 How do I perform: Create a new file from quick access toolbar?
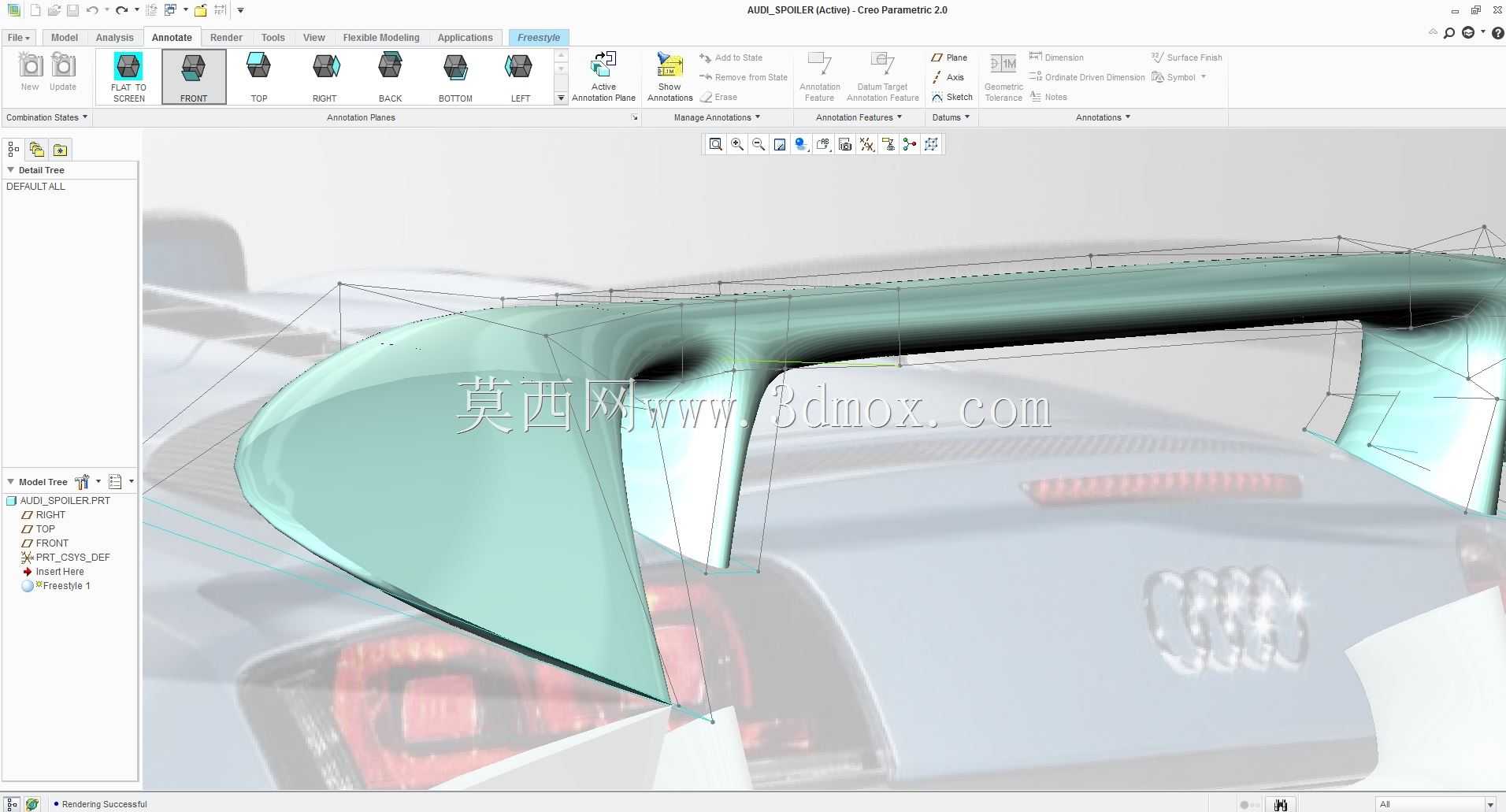click(35, 10)
